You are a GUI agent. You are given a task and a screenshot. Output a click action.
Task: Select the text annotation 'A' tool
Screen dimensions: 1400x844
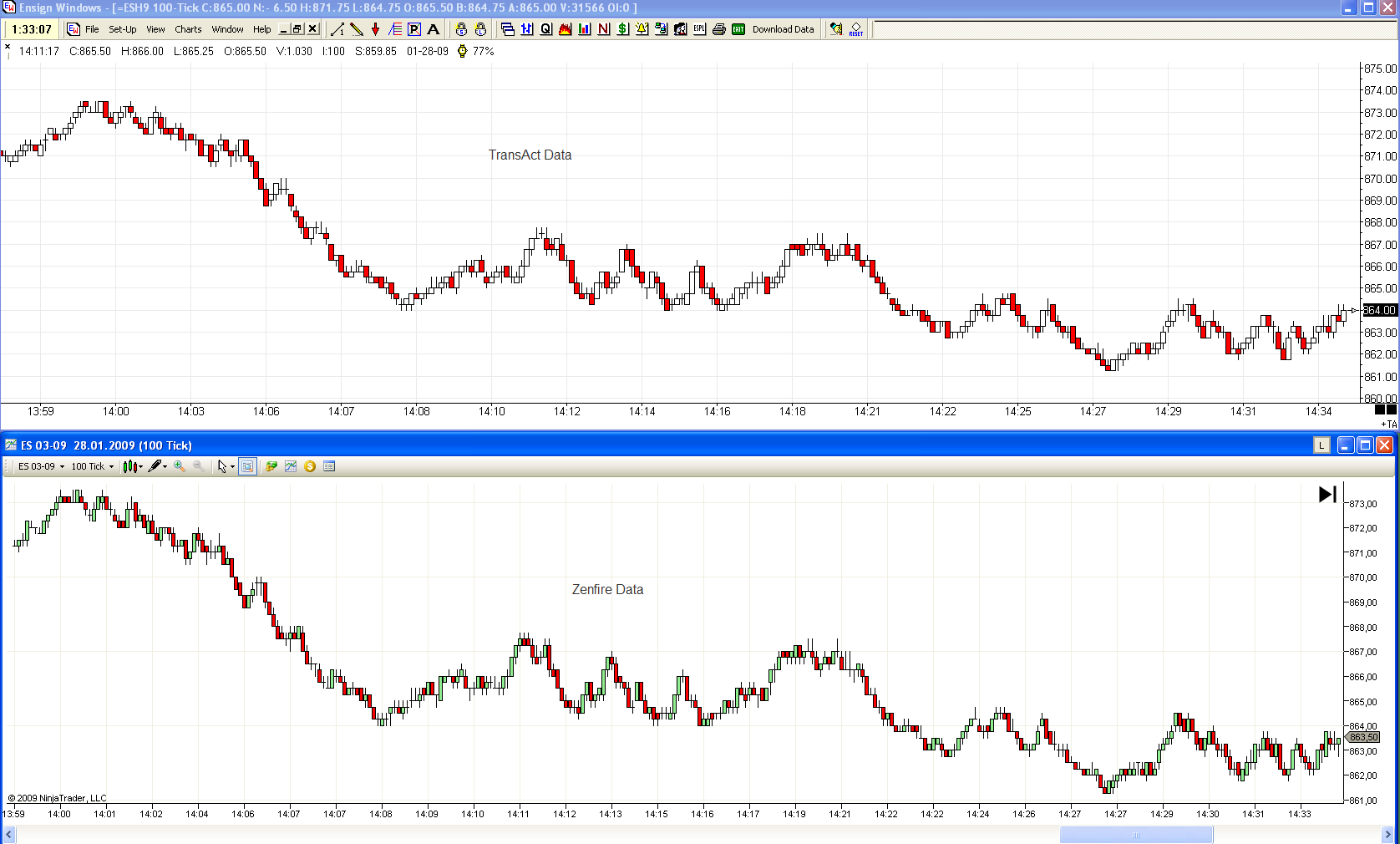point(433,29)
